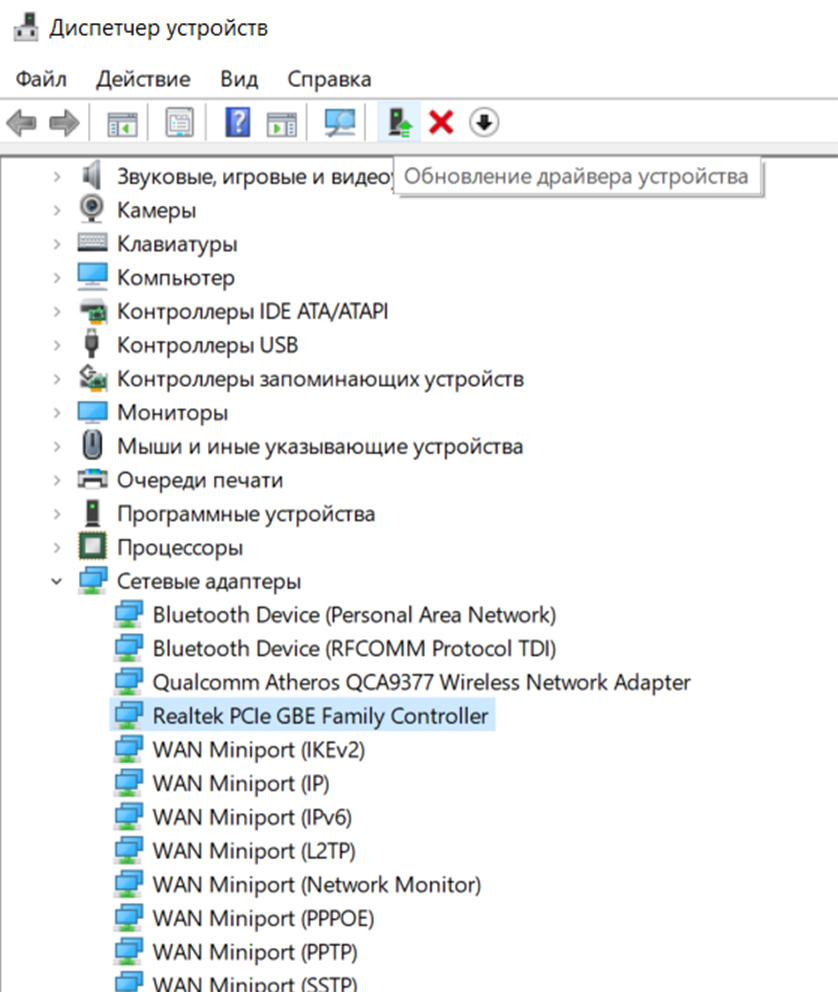Expand the Контроллеры USB category
Image resolution: width=838 pixels, height=992 pixels.
(56, 345)
